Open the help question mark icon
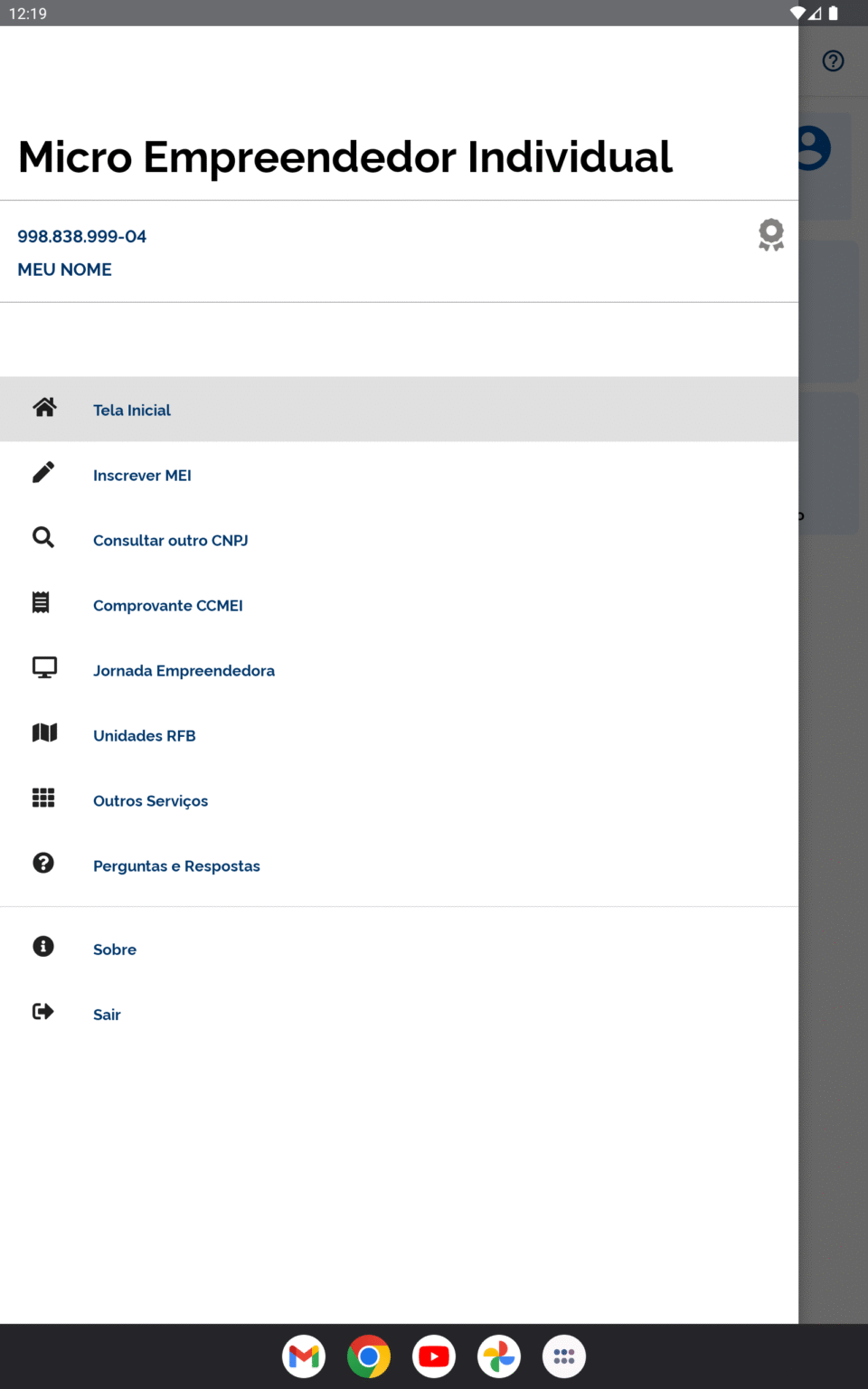Image resolution: width=868 pixels, height=1389 pixels. tap(833, 61)
